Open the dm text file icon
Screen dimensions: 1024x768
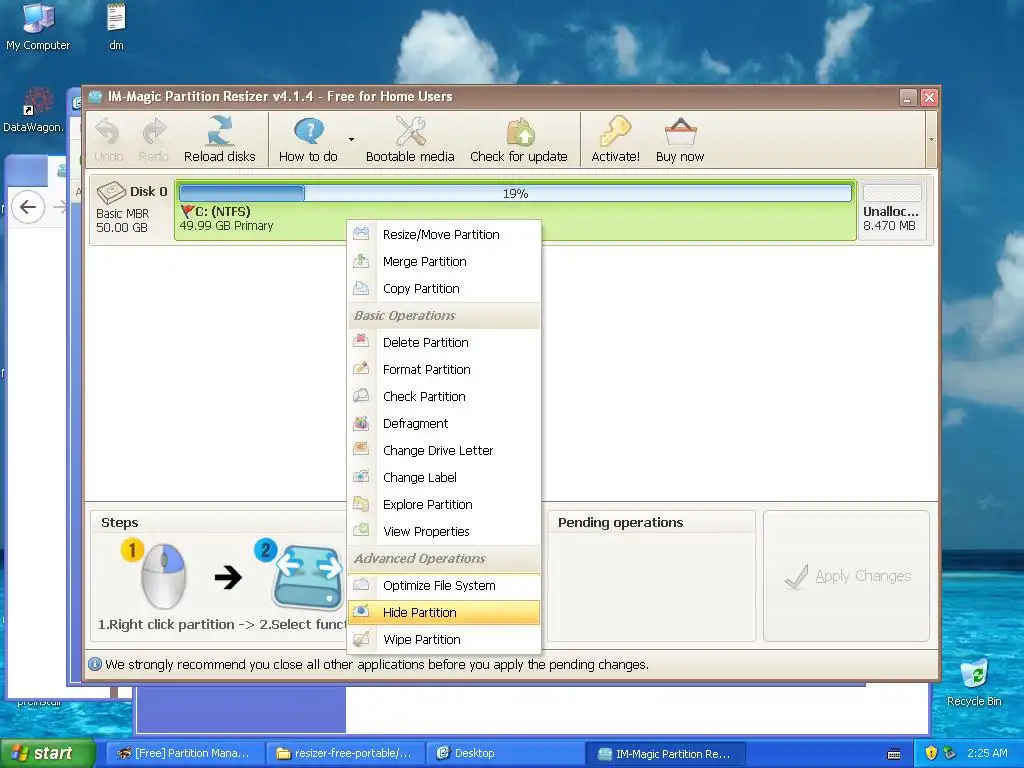116,27
